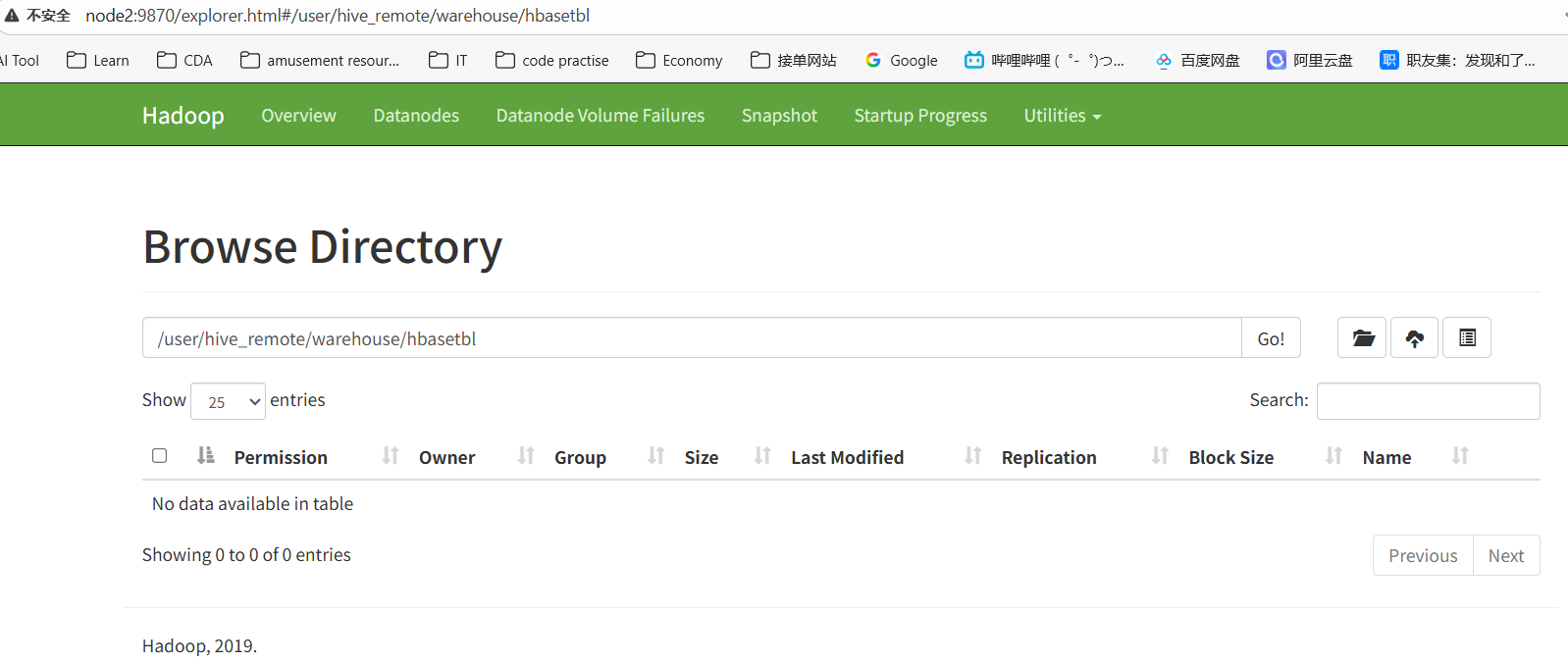1568x664 pixels.
Task: Expand the Utilities dropdown menu
Action: (1062, 116)
